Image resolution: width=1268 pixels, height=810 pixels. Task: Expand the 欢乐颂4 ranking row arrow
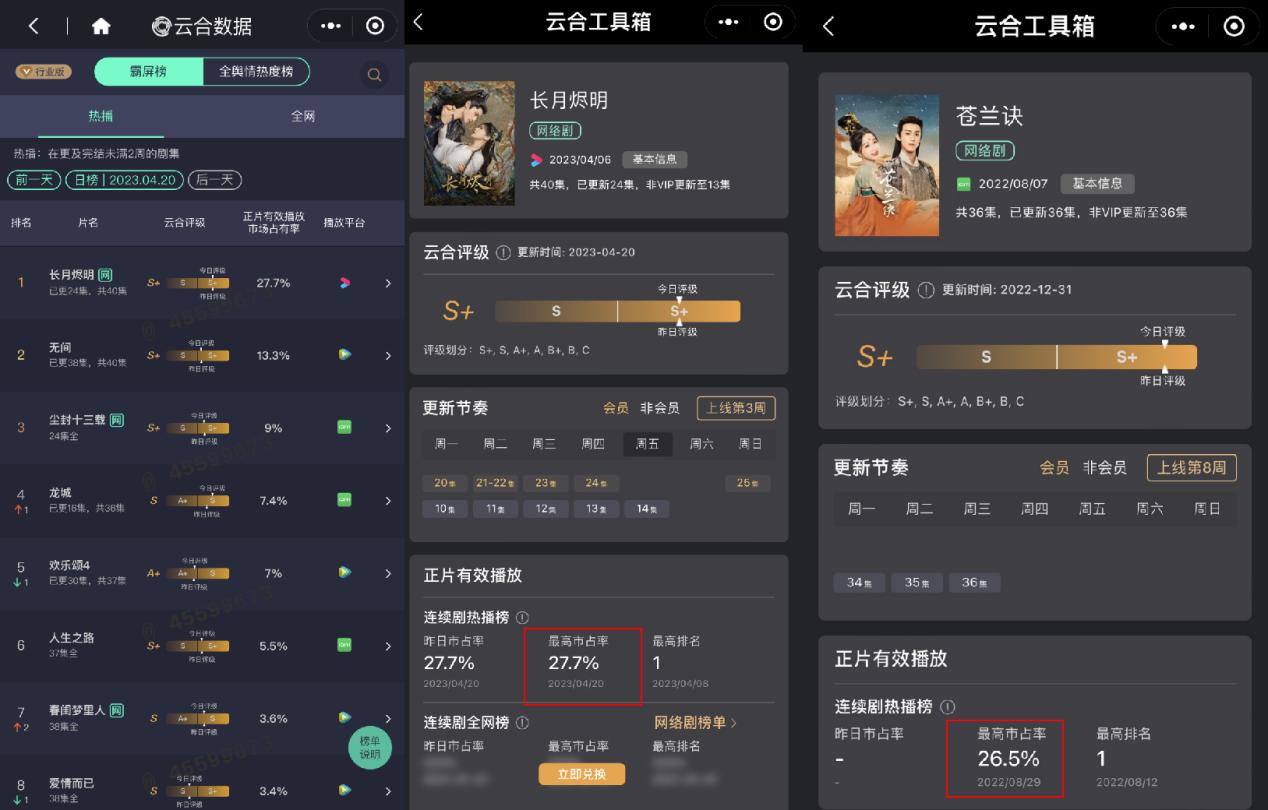coord(388,573)
